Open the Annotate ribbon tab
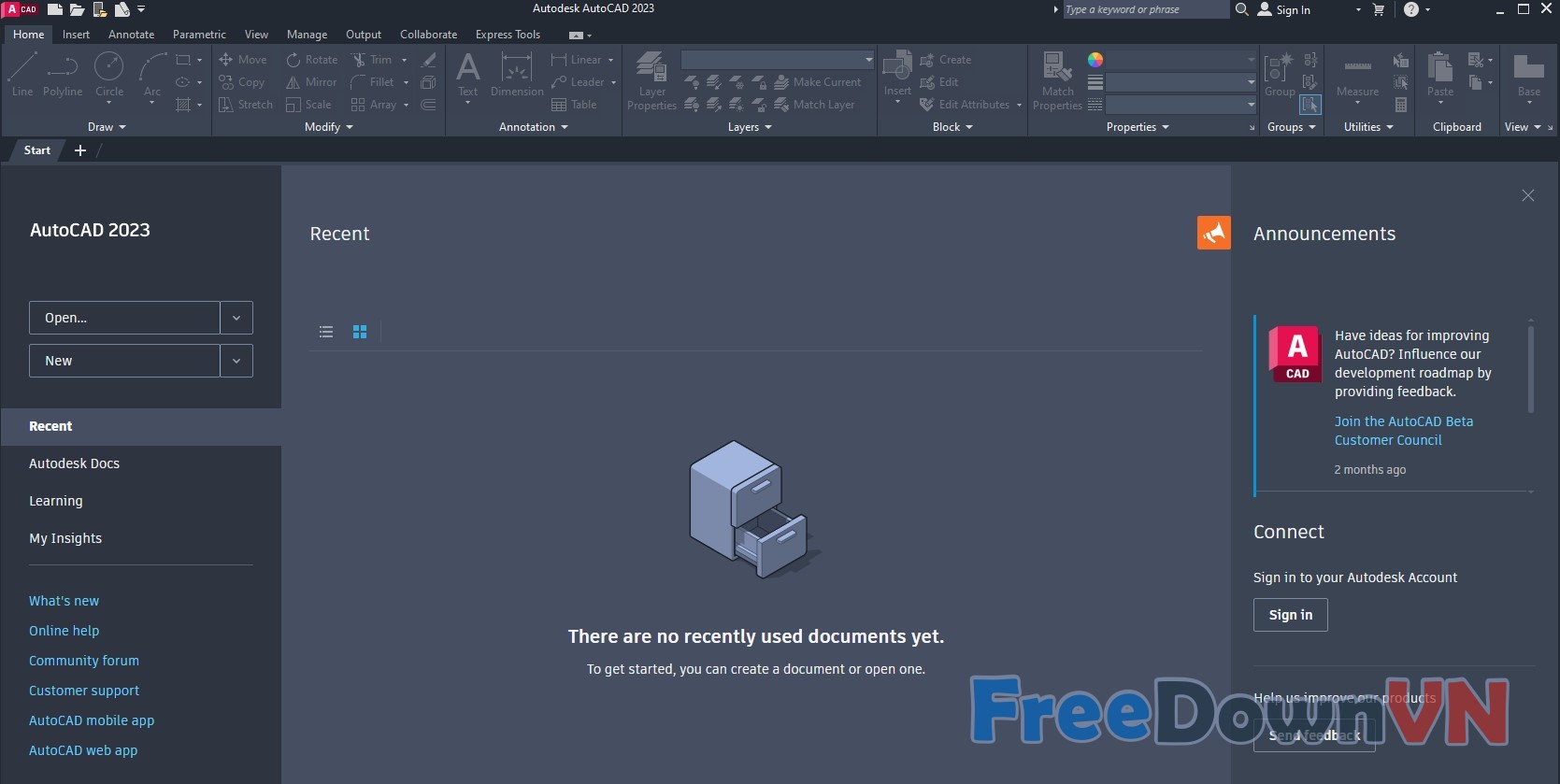Viewport: 1560px width, 784px height. [x=131, y=35]
